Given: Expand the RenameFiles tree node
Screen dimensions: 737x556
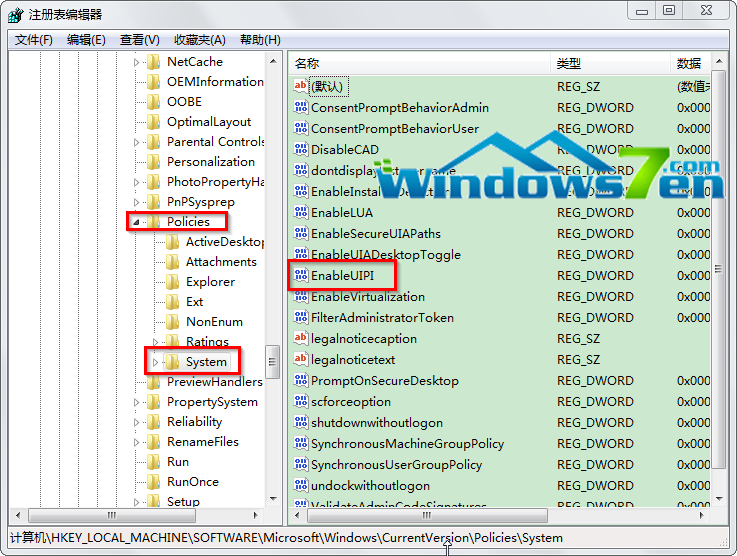Looking at the screenshot, I should click(136, 442).
